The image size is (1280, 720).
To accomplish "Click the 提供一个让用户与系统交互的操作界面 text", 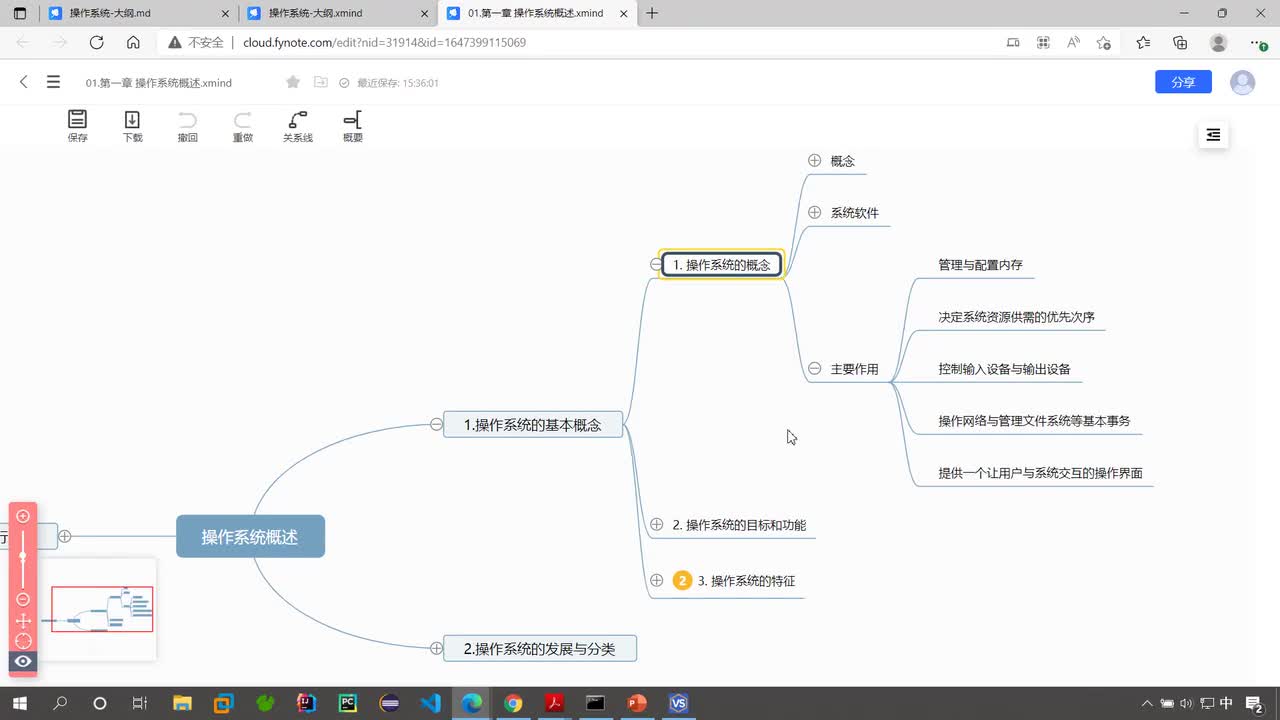I will [x=1040, y=473].
